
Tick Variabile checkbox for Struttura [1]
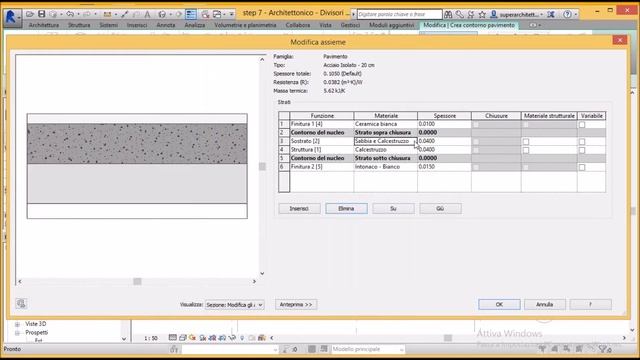point(582,150)
